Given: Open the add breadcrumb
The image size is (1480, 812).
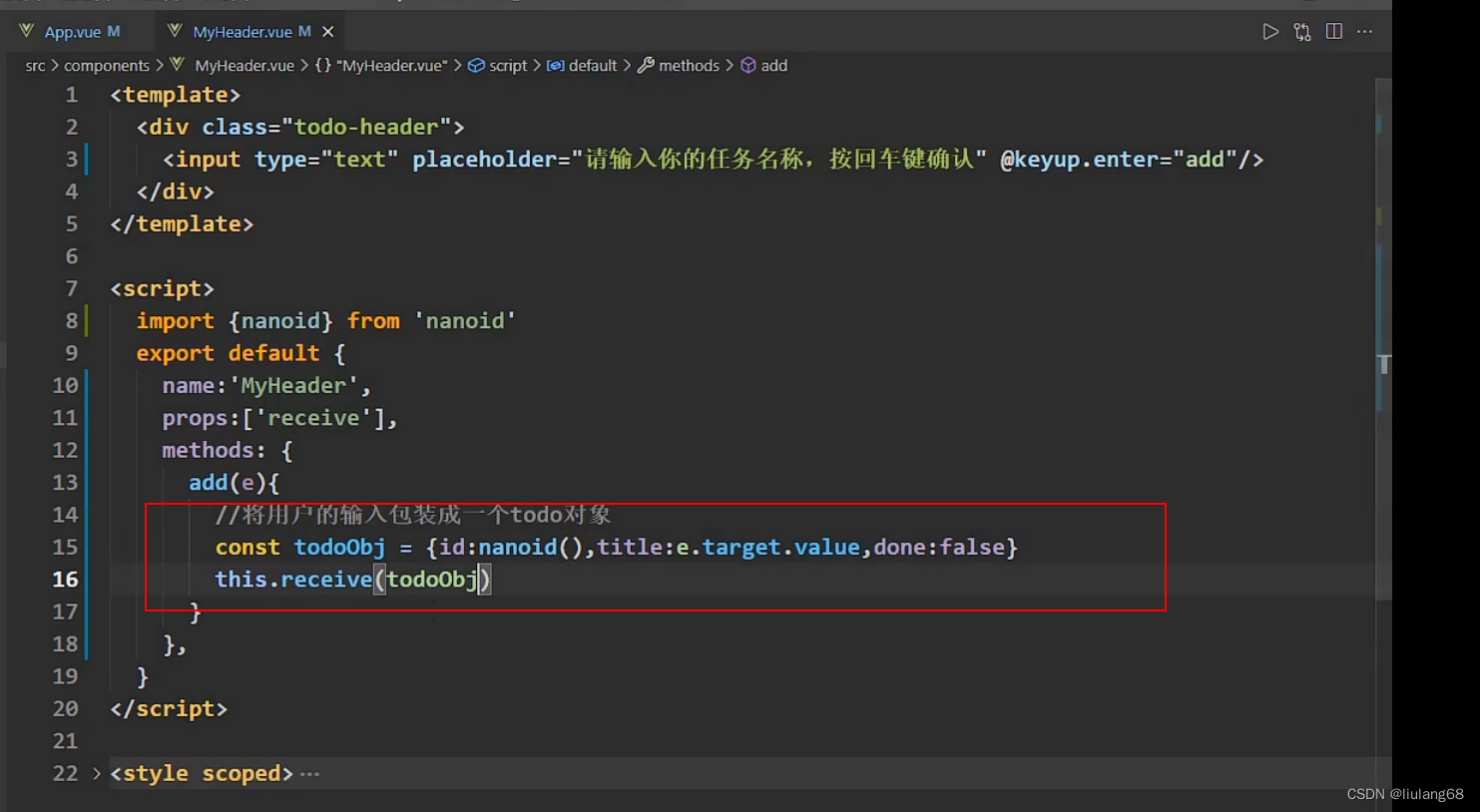Looking at the screenshot, I should (x=764, y=66).
